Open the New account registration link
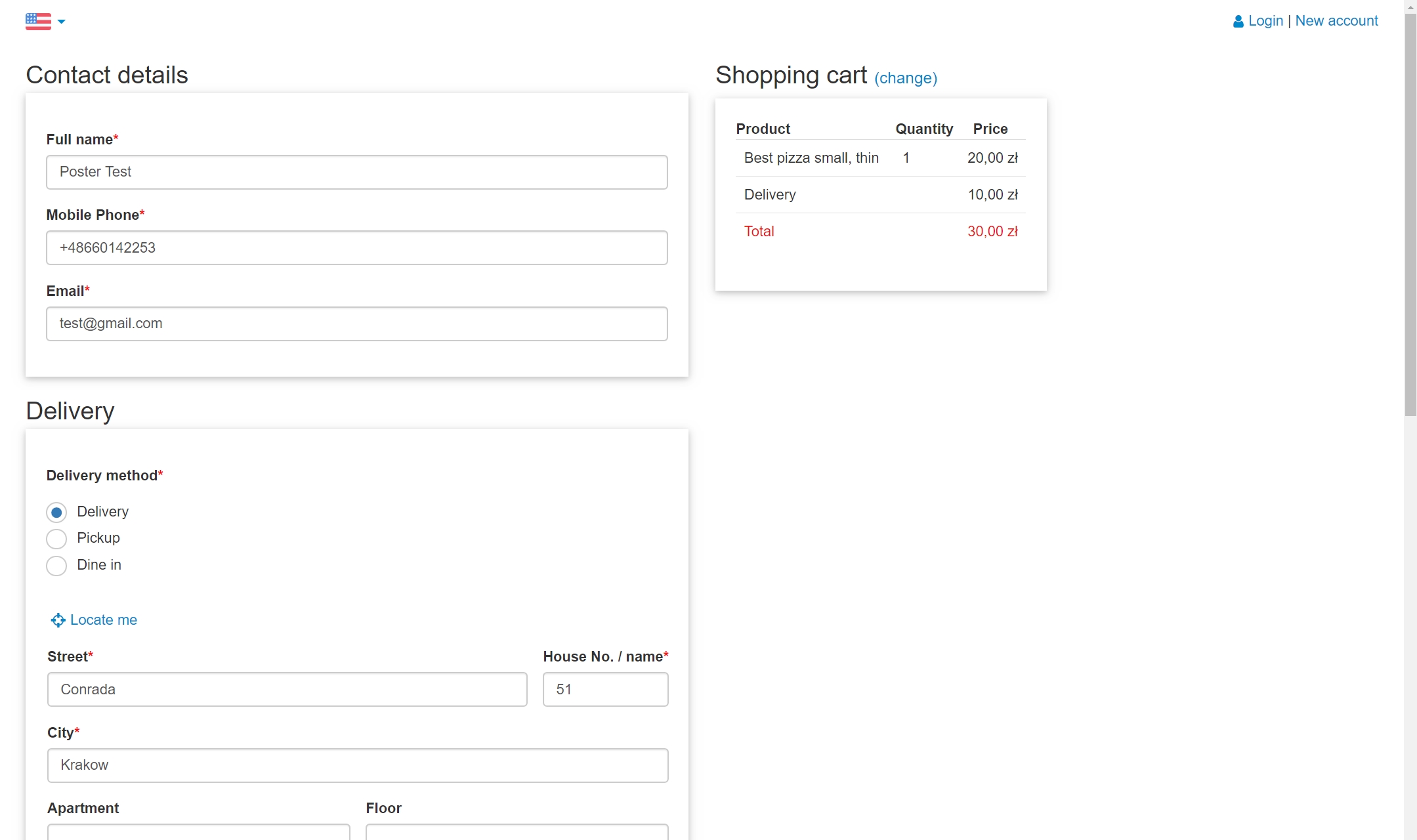The width and height of the screenshot is (1417, 840). coord(1336,20)
